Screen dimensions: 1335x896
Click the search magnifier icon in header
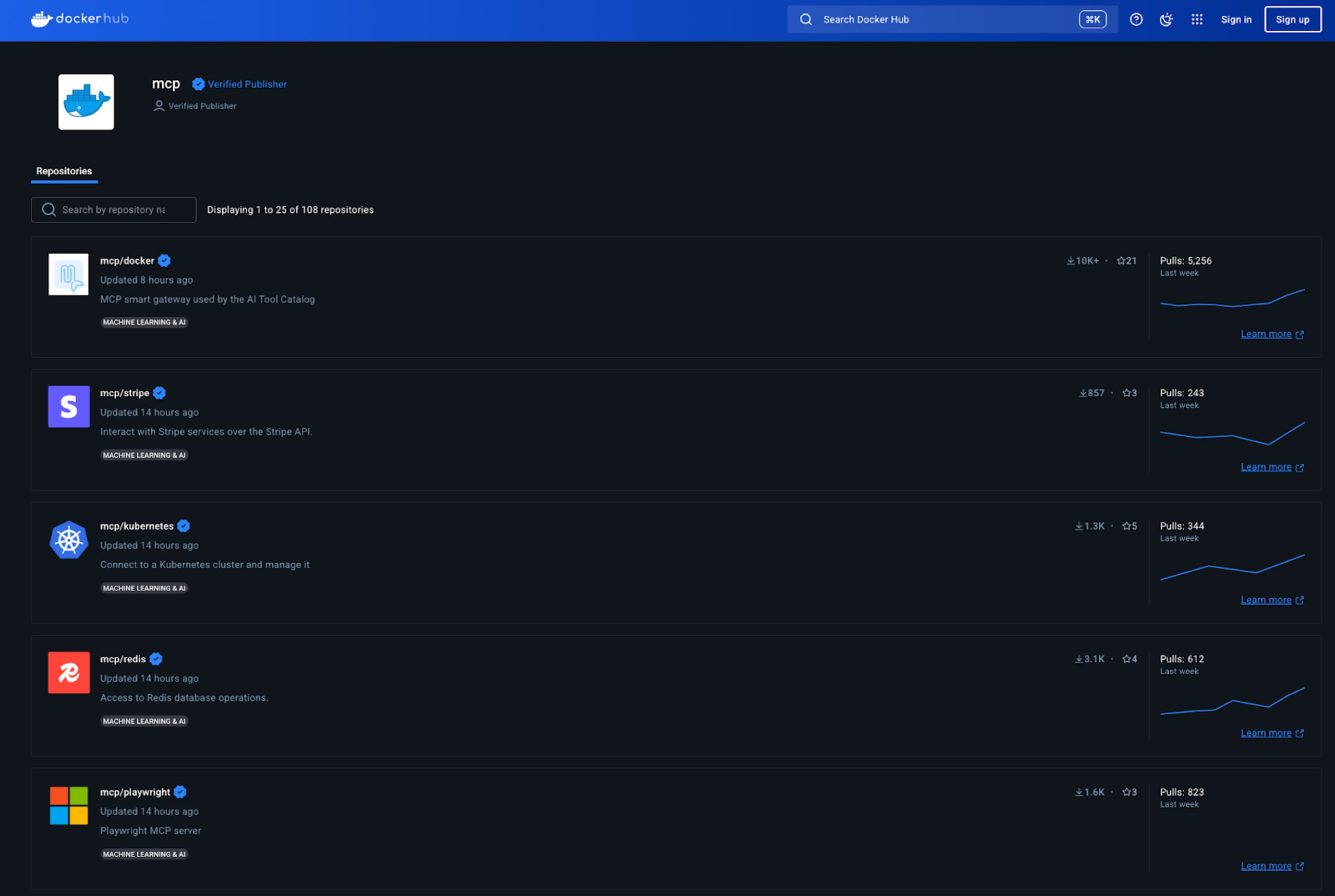806,19
